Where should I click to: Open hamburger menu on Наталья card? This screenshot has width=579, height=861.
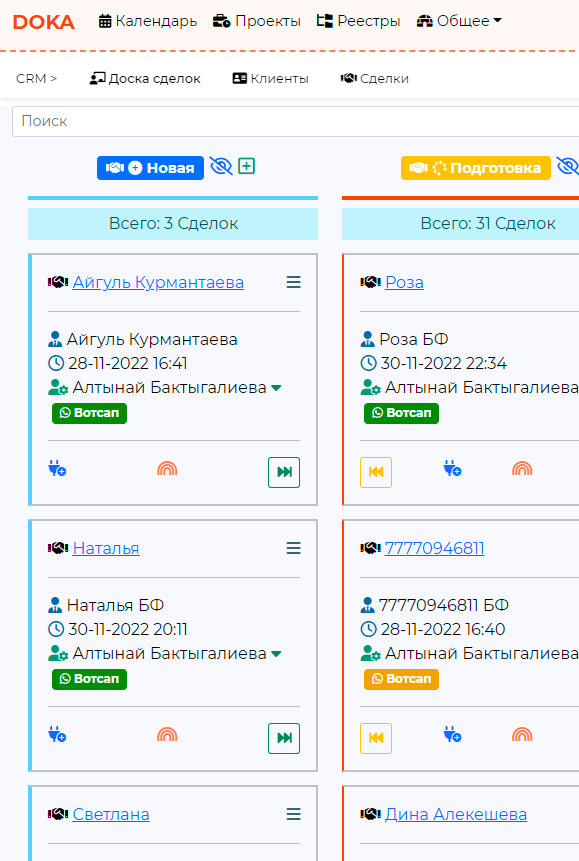pos(293,548)
